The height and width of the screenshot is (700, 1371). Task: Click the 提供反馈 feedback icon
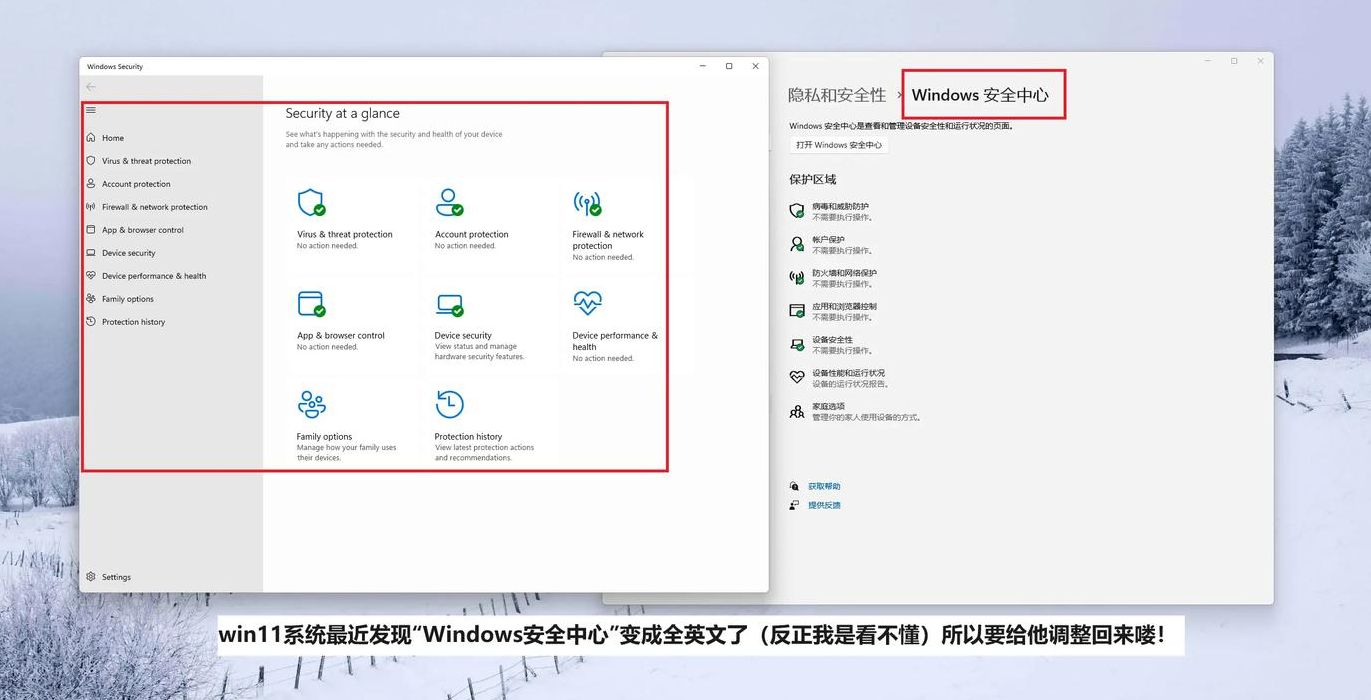794,505
